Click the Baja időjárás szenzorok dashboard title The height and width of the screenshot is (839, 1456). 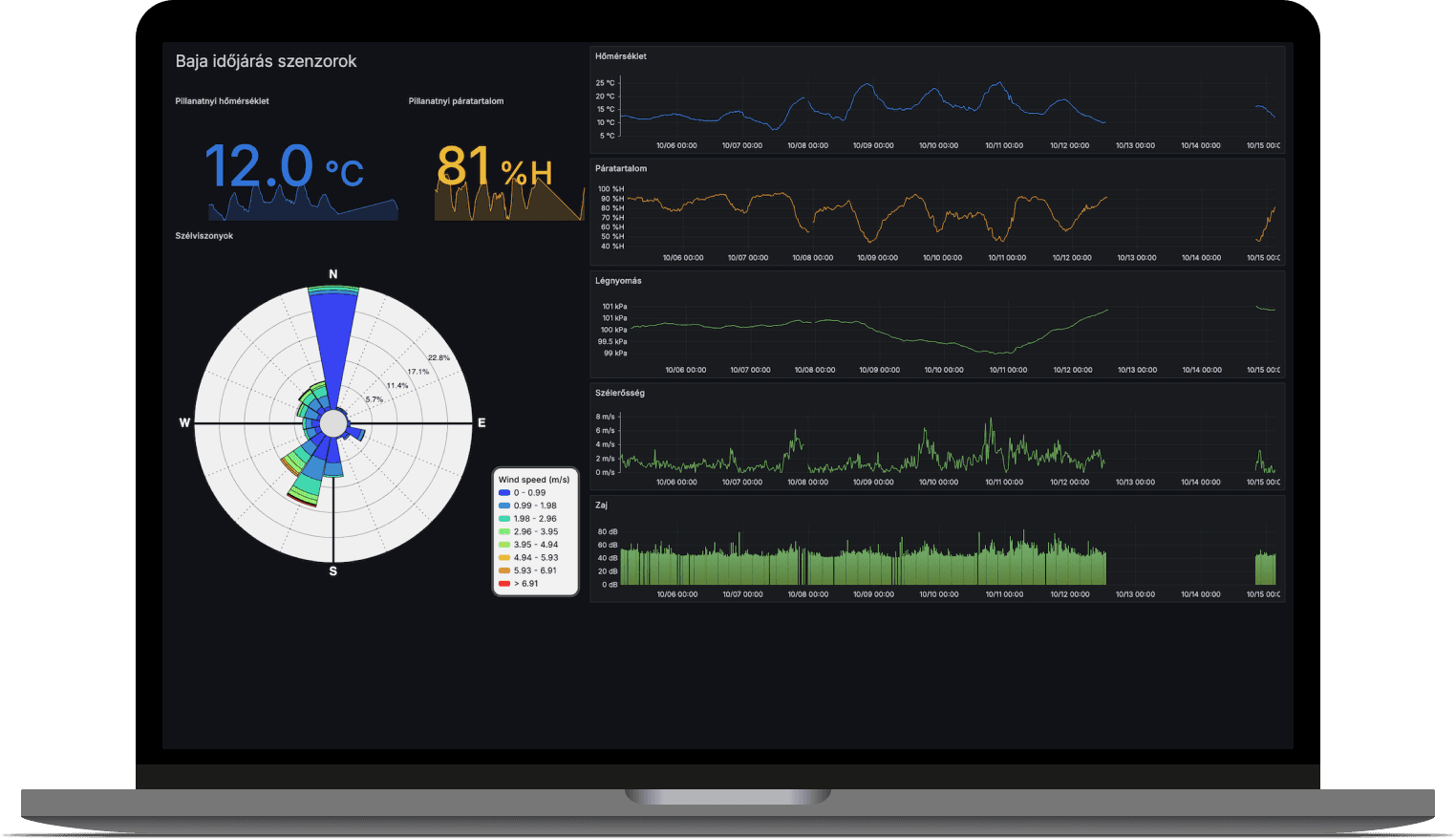[x=266, y=61]
